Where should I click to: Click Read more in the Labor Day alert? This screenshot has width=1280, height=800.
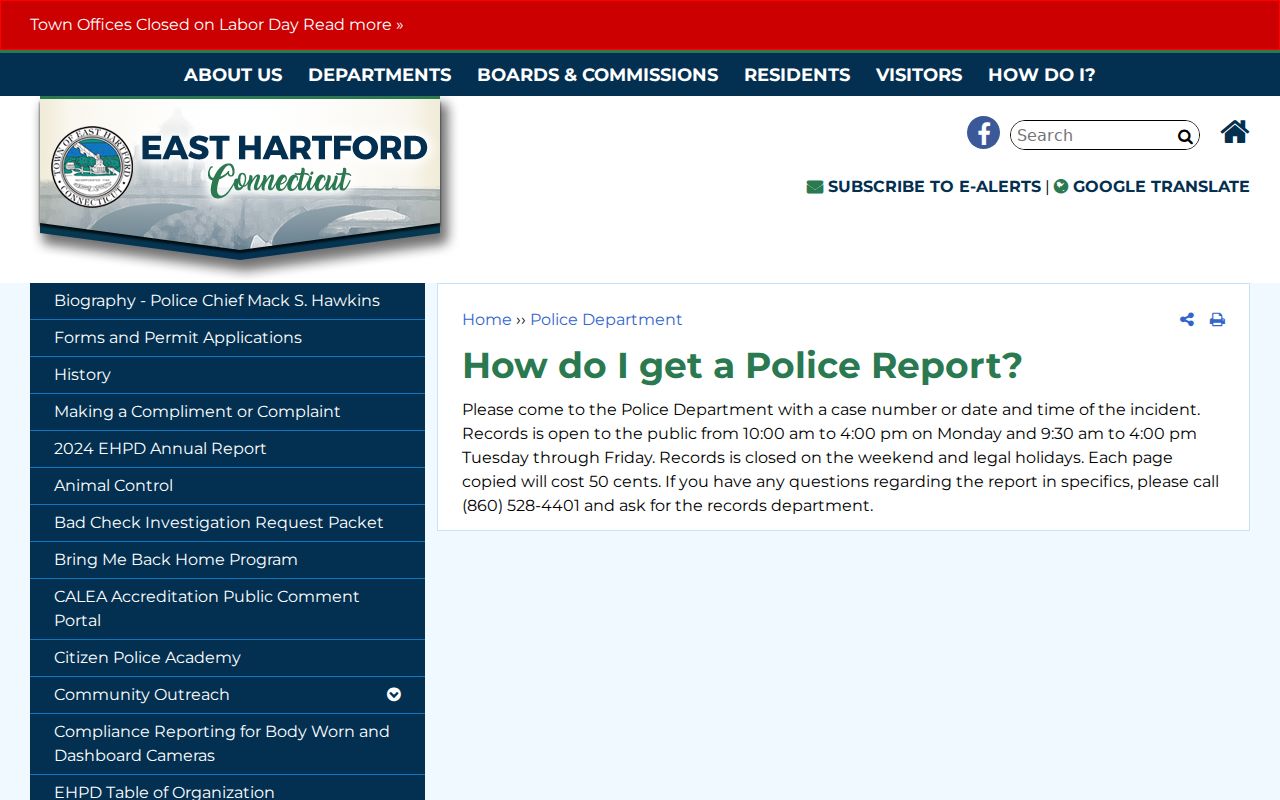[x=353, y=25]
